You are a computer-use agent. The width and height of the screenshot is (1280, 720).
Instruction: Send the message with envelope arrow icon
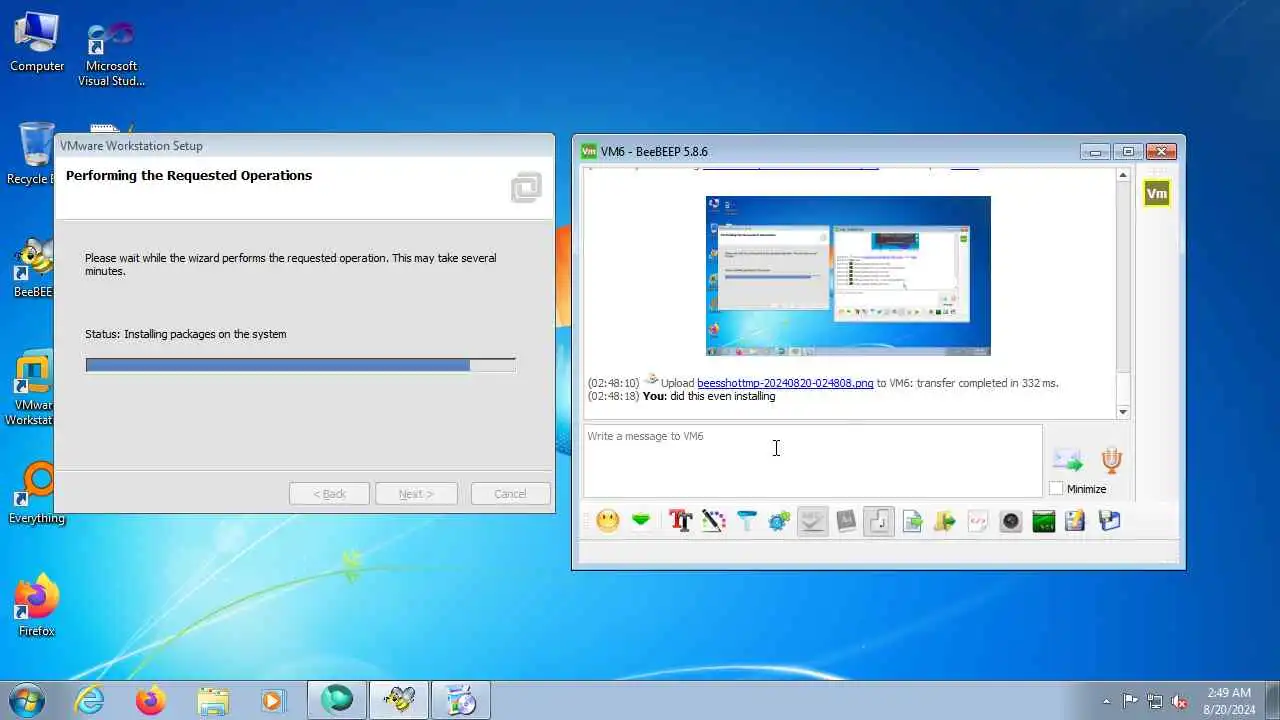[1067, 460]
